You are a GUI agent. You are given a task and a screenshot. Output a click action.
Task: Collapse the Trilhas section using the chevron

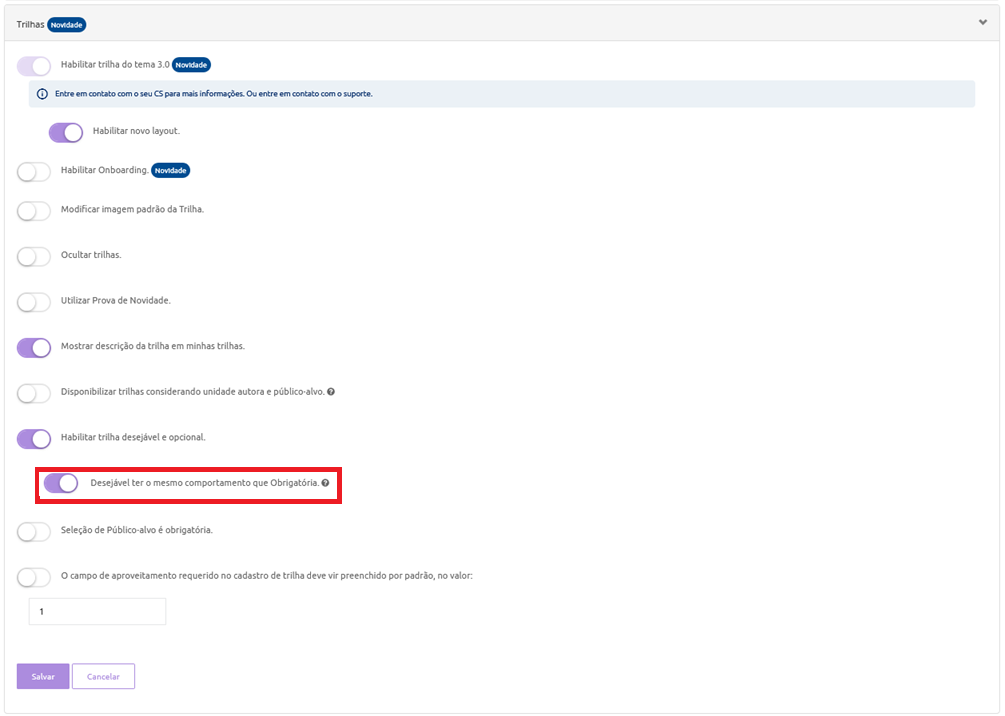click(983, 23)
